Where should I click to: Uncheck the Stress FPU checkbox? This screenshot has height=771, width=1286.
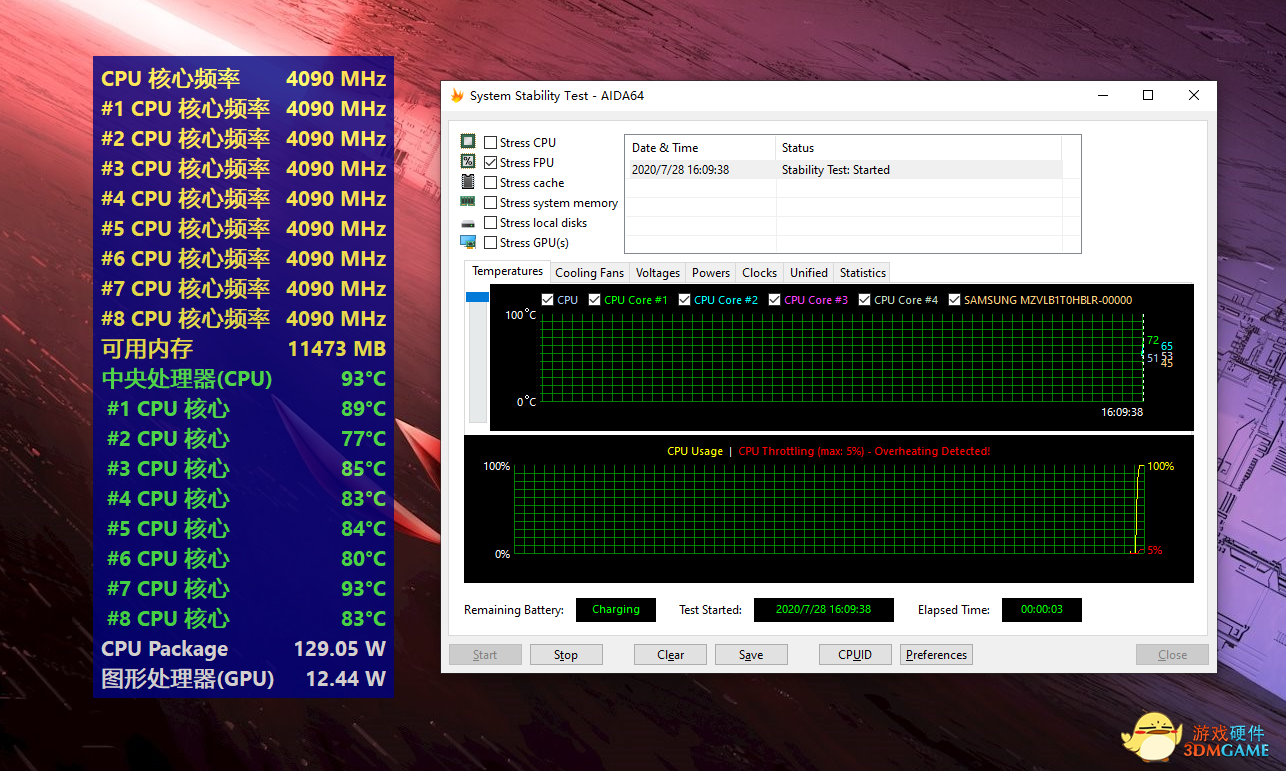(491, 163)
